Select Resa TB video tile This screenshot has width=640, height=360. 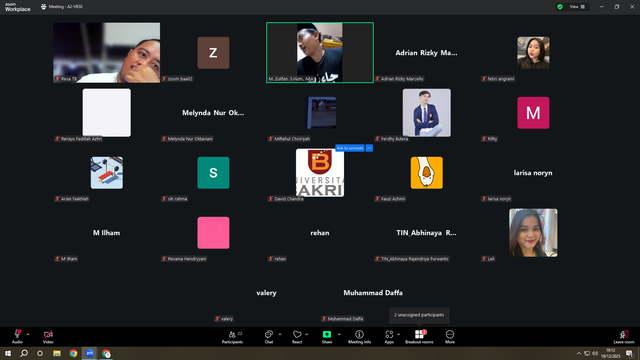coord(107,53)
